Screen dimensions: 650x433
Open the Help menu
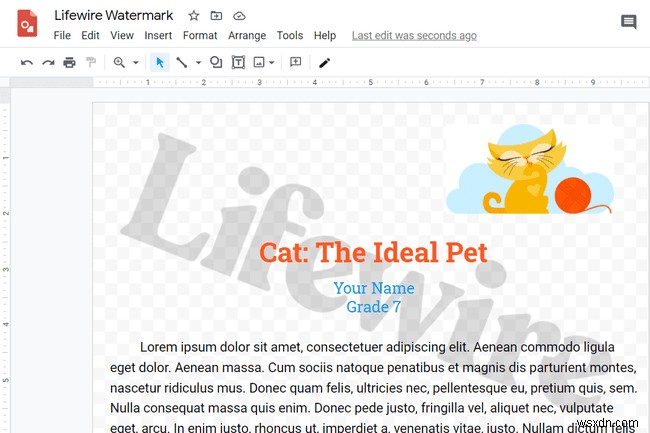(325, 36)
